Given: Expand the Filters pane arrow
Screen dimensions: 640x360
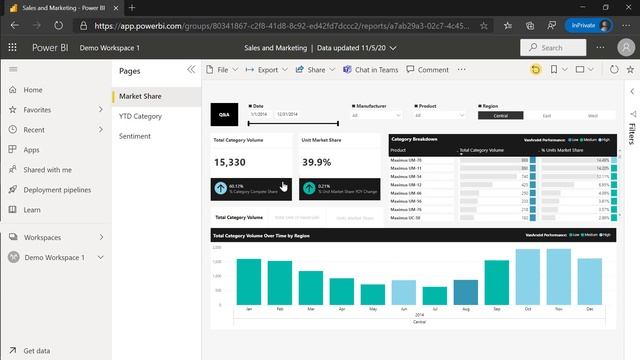Looking at the screenshot, I should [632, 91].
